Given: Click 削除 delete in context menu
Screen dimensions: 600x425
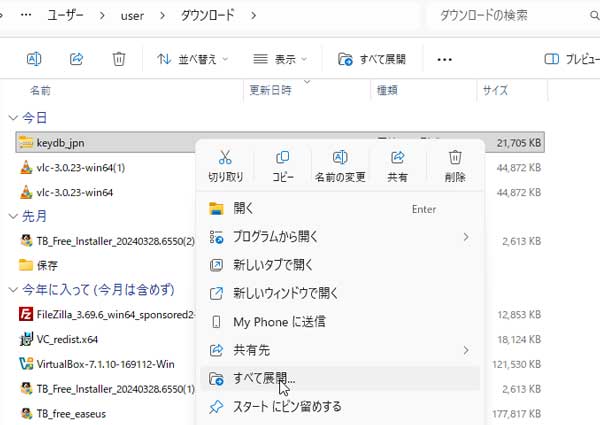Looking at the screenshot, I should point(455,166).
